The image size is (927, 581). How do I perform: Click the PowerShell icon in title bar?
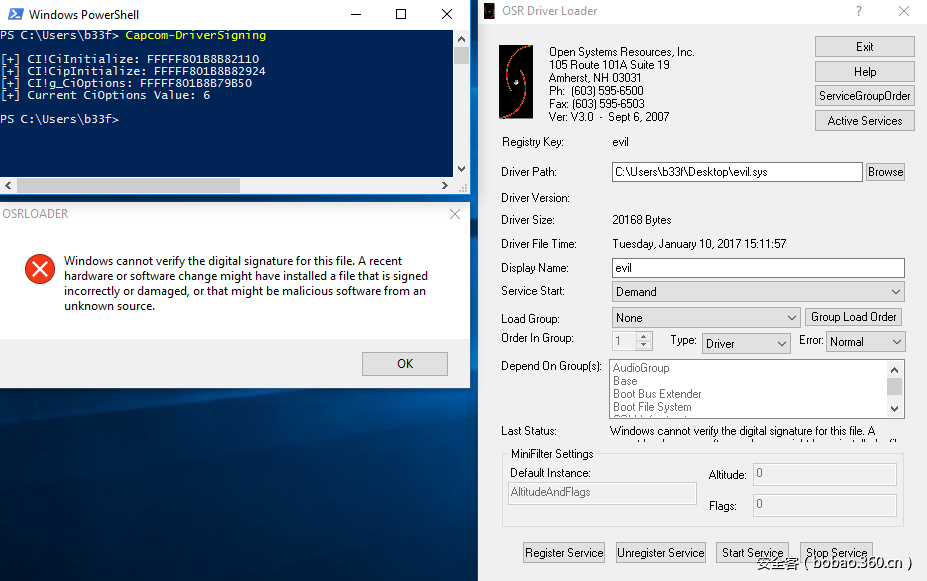15,14
